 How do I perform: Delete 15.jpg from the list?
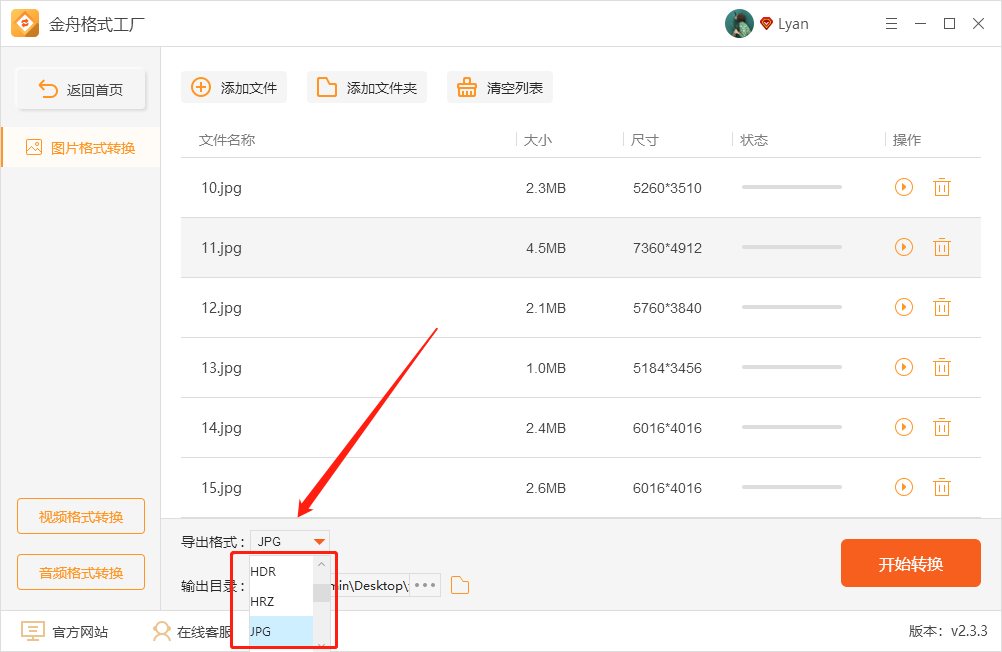point(942,488)
